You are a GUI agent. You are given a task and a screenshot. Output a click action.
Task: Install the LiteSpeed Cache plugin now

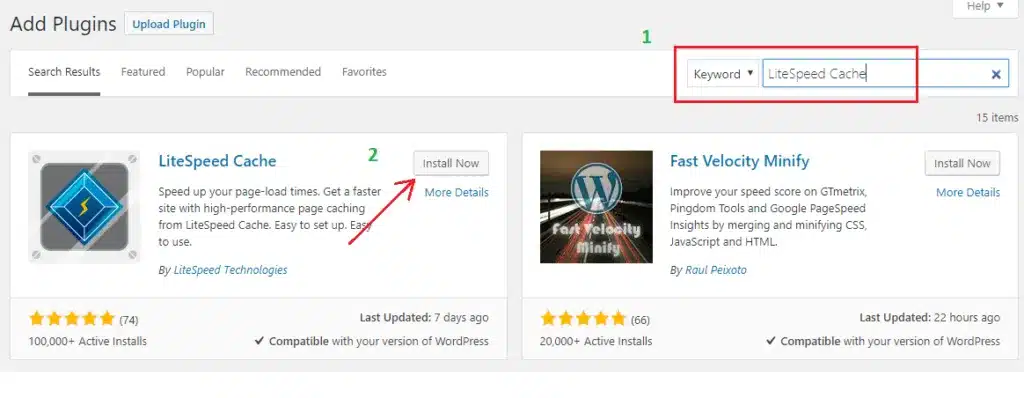[451, 163]
